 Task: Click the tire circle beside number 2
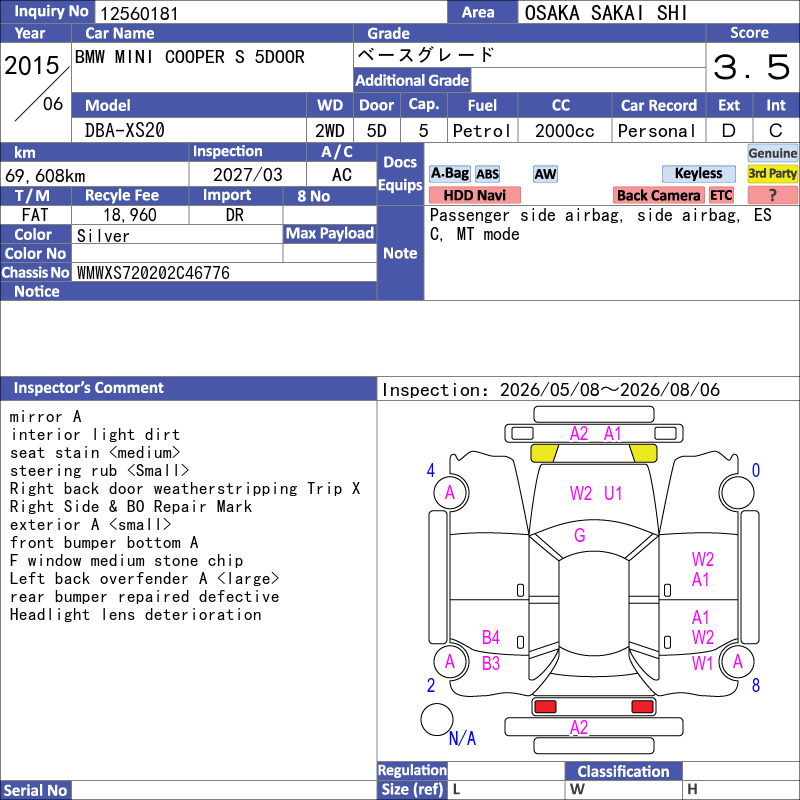451,662
